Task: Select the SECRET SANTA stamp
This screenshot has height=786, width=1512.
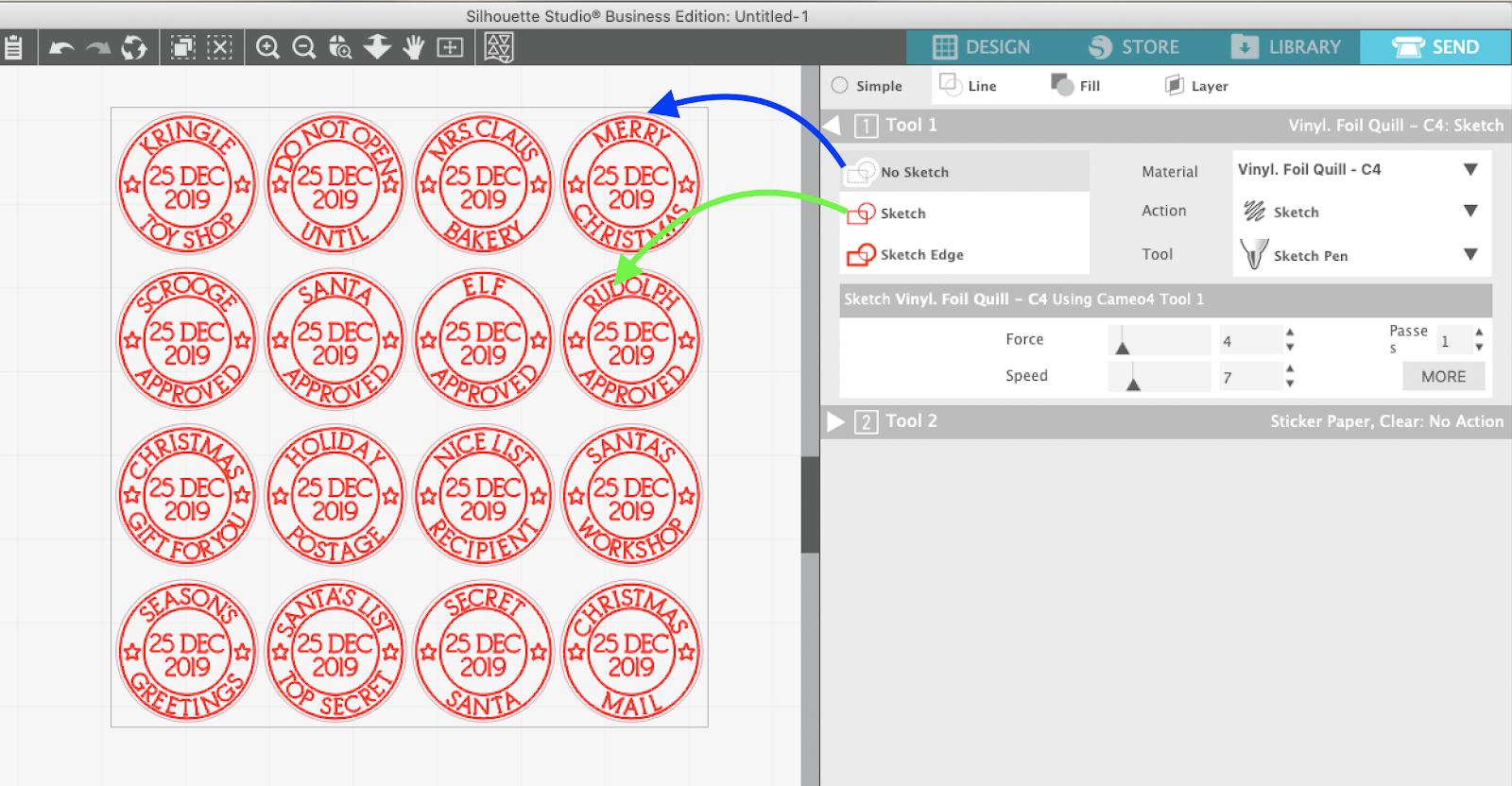Action: click(x=483, y=652)
